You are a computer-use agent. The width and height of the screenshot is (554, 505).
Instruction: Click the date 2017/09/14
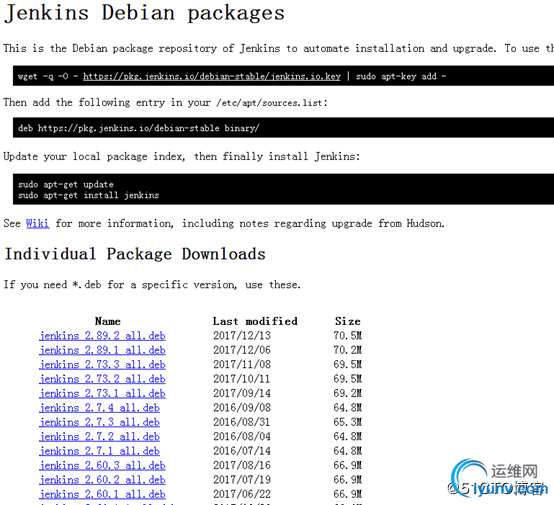[x=242, y=393]
